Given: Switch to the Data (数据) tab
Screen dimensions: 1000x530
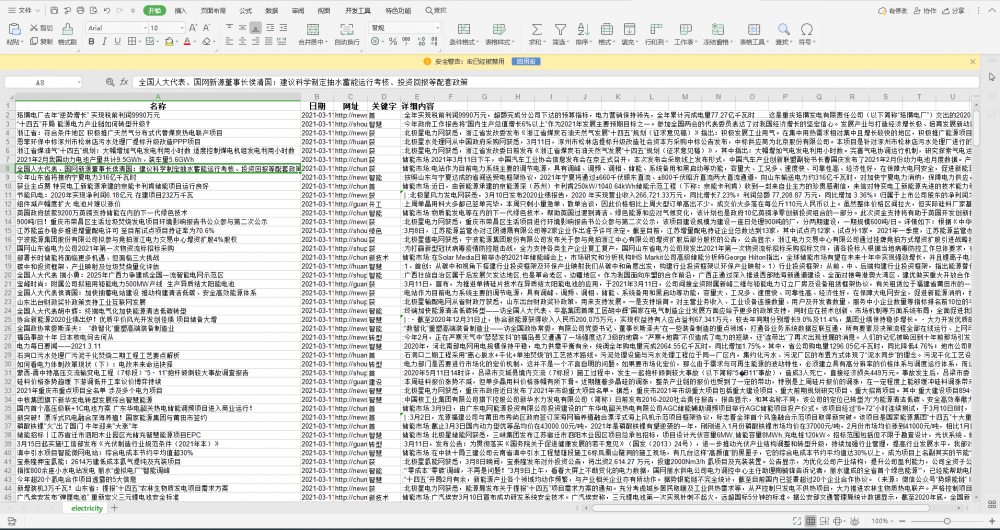Looking at the screenshot, I should pyautogui.click(x=272, y=11).
